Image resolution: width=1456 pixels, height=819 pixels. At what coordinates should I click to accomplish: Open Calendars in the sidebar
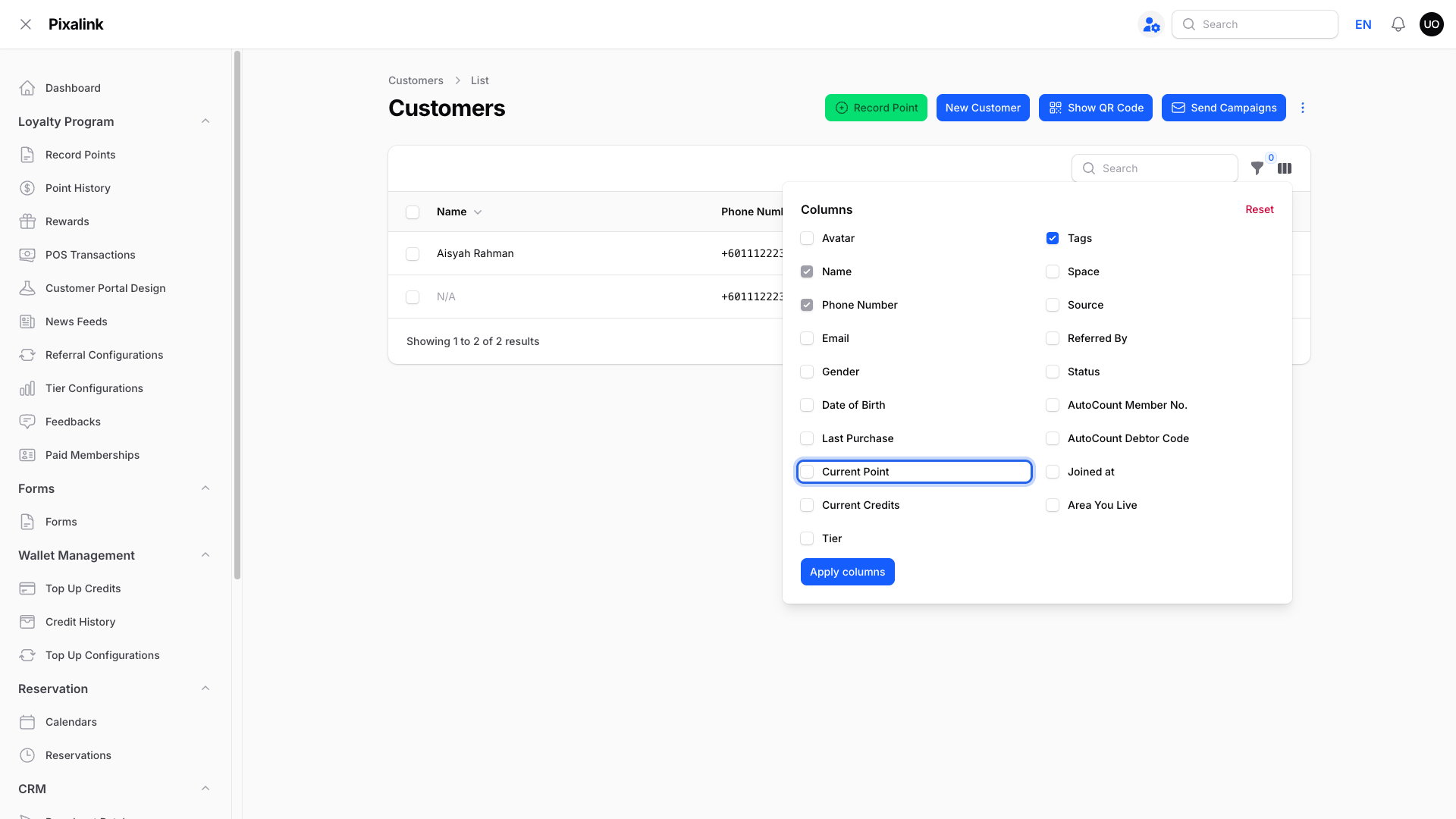coord(115,722)
